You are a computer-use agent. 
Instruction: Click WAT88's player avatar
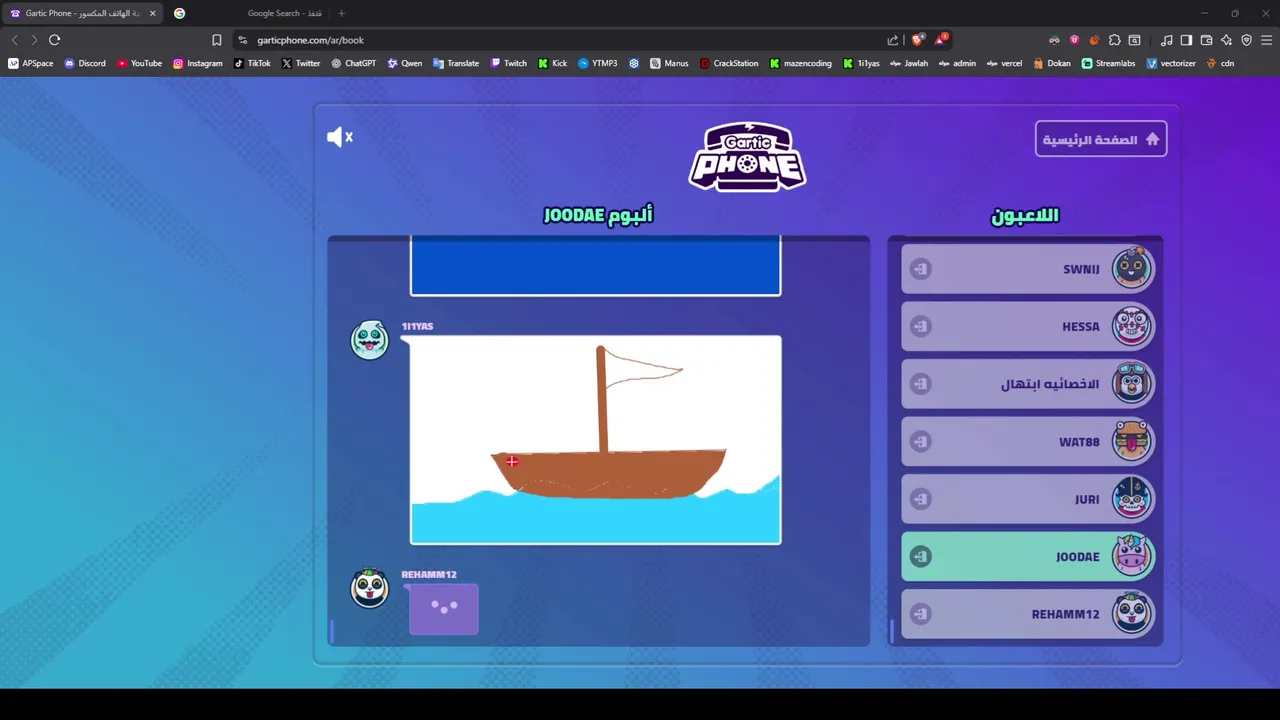pyautogui.click(x=1132, y=441)
